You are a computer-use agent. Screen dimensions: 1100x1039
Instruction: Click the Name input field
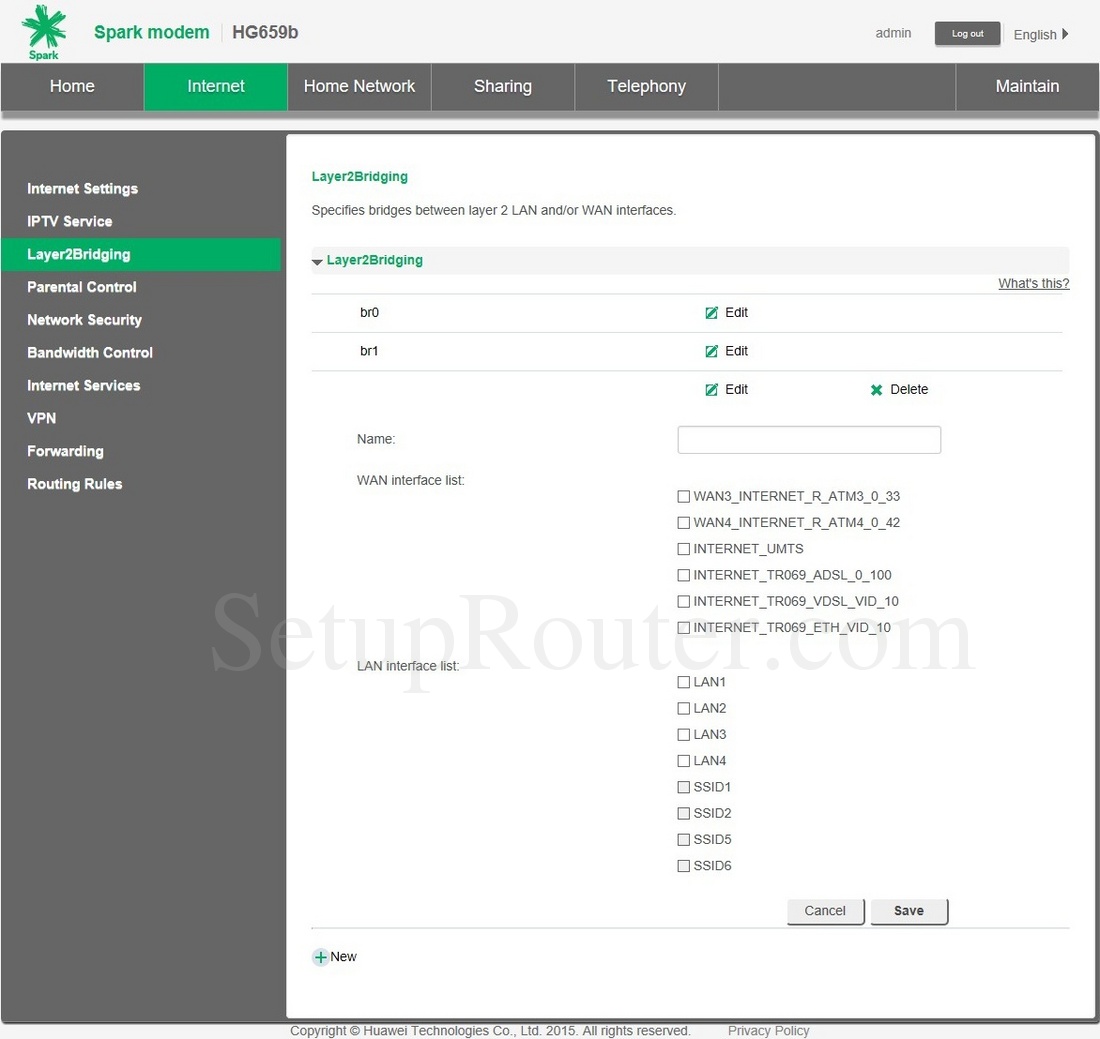[809, 440]
